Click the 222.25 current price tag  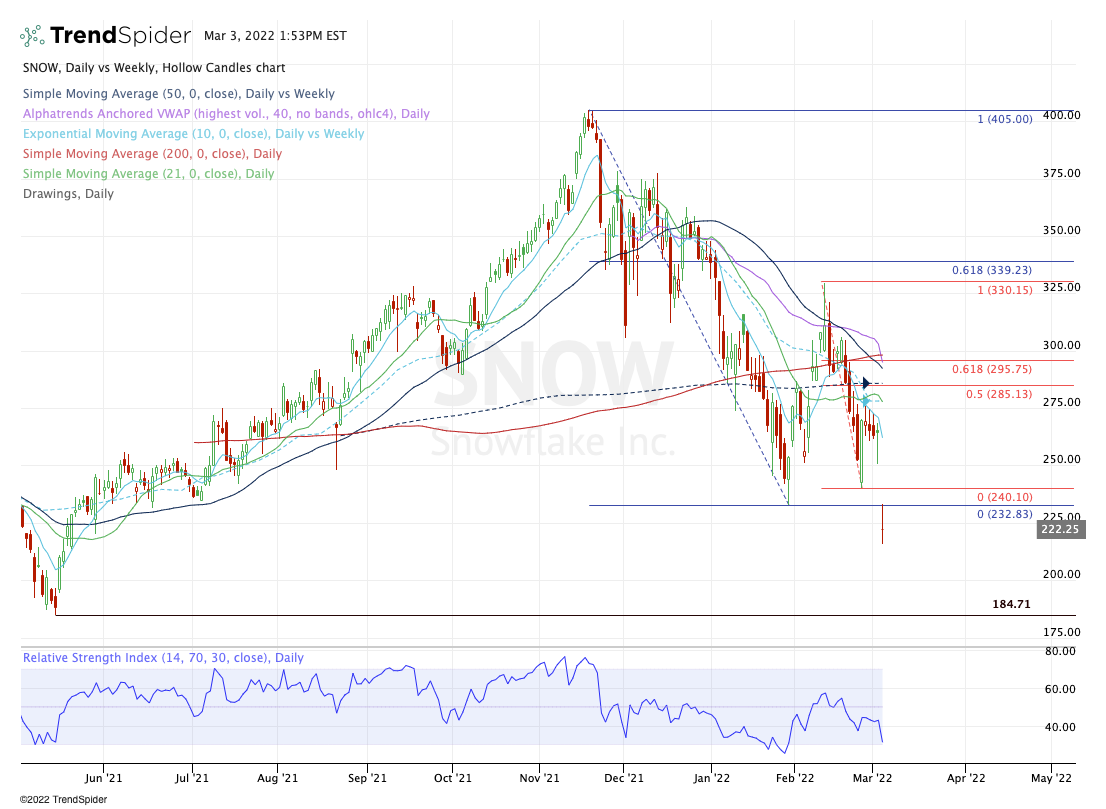1060,529
